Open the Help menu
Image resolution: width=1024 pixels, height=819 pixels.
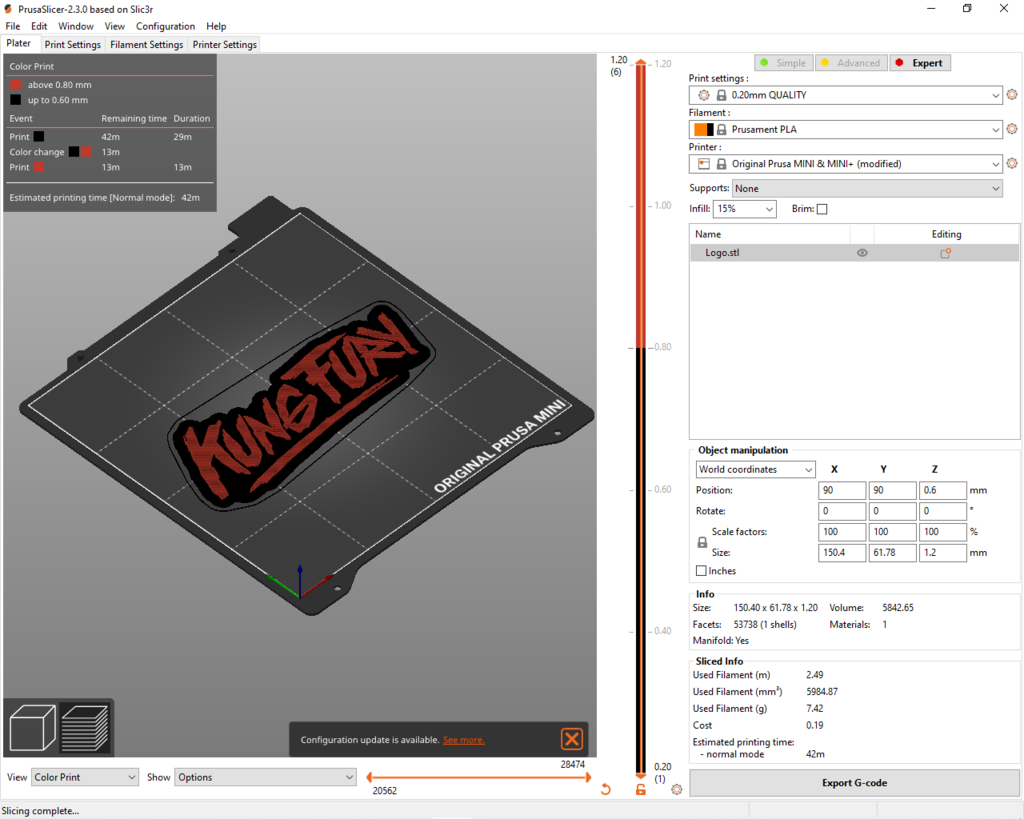click(216, 26)
